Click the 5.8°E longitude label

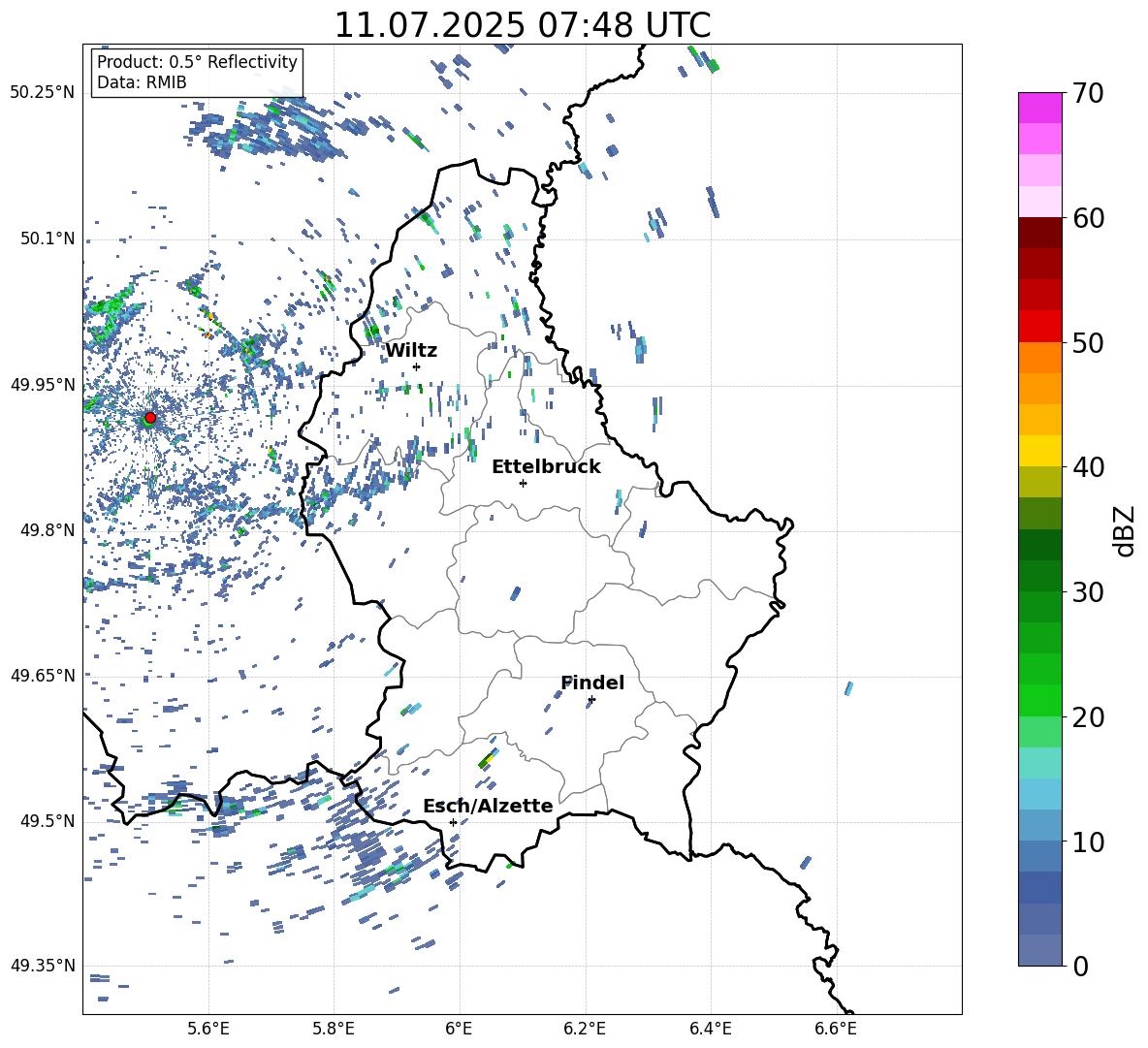(334, 1029)
